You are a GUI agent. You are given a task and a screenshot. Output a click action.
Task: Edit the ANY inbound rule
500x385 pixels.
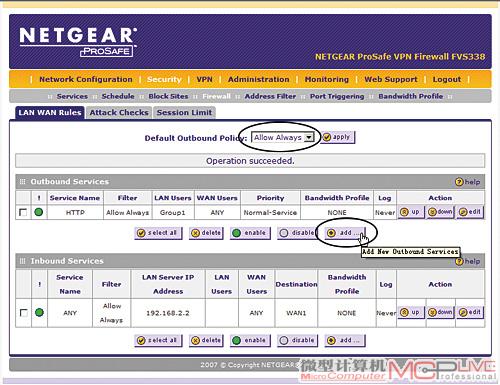[x=470, y=312]
